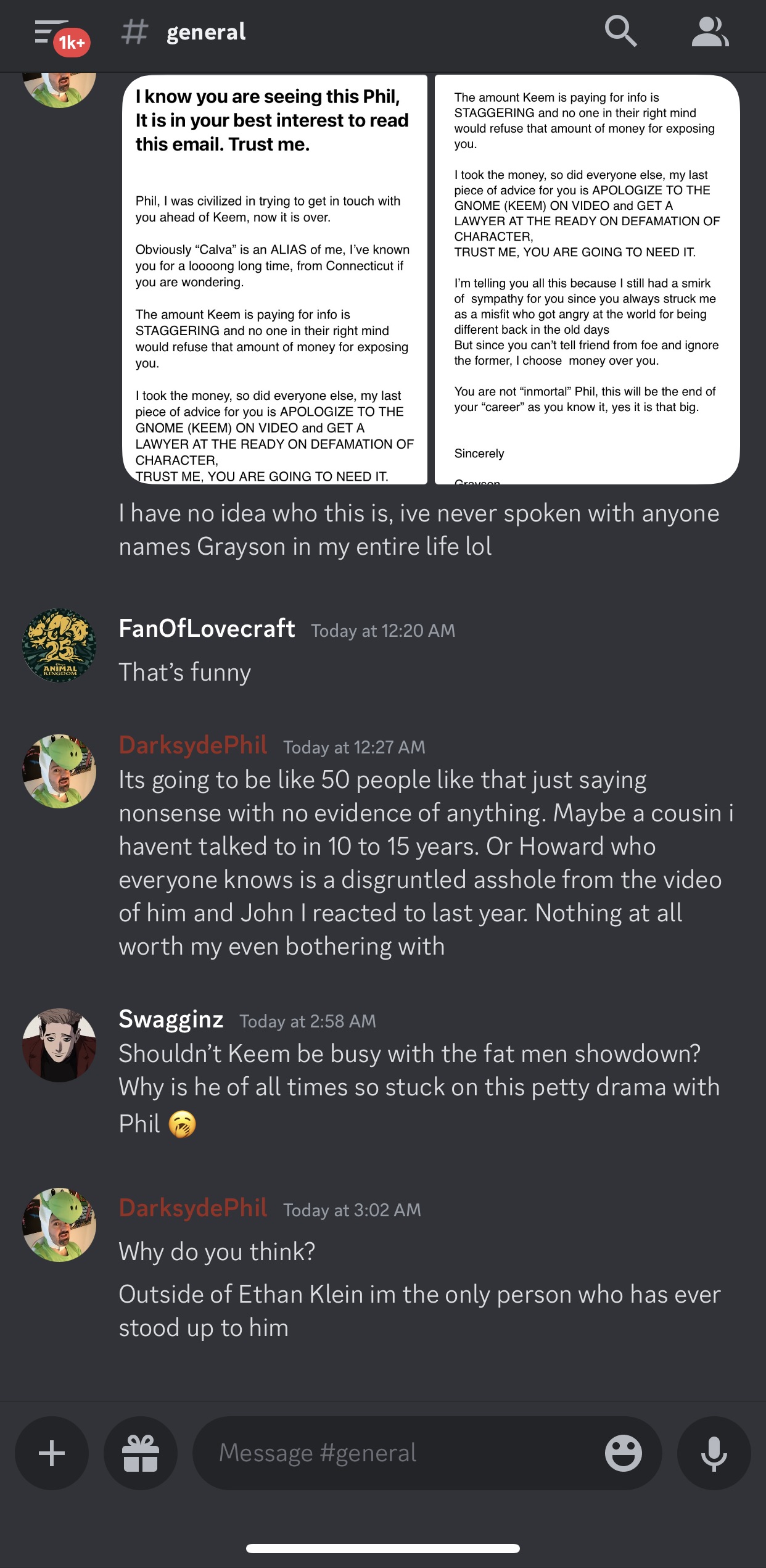Screen dimensions: 766x1568
Task: Open the gift Nitro icon
Action: point(141,1453)
